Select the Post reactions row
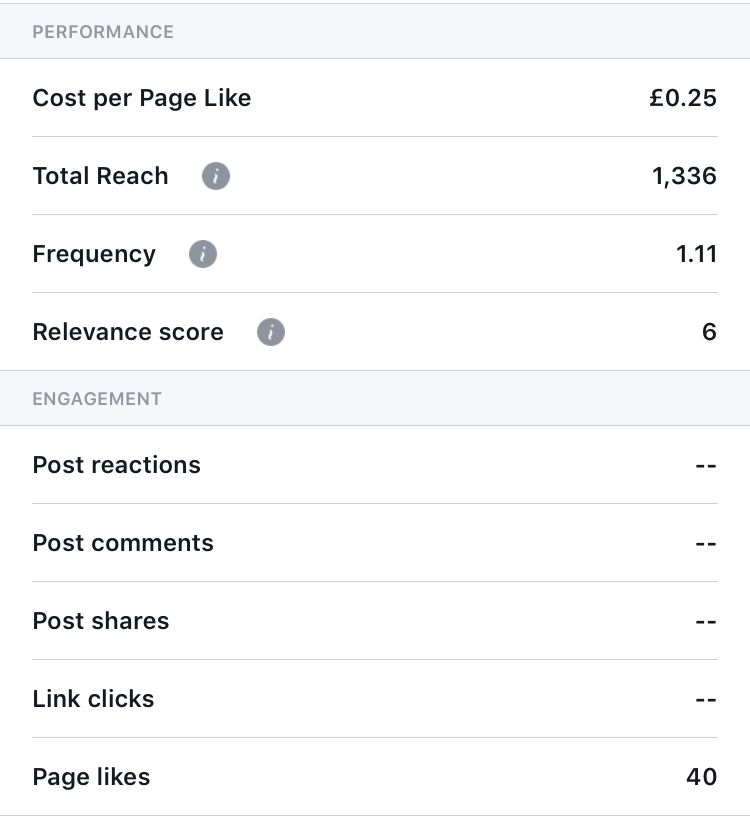This screenshot has height=818, width=750. tap(375, 465)
